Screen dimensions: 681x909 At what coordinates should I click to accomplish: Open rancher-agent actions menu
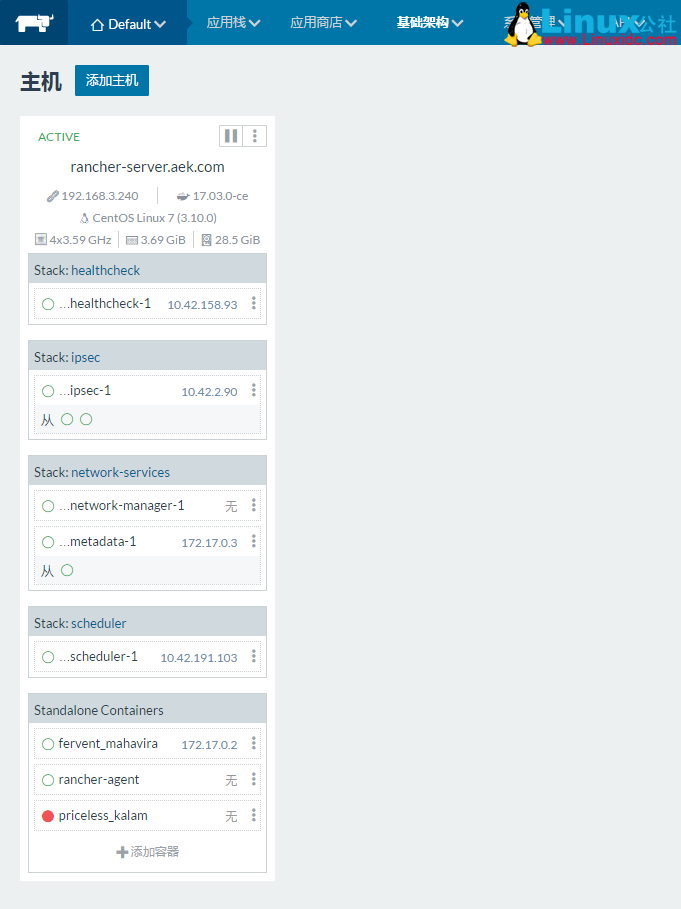[254, 779]
